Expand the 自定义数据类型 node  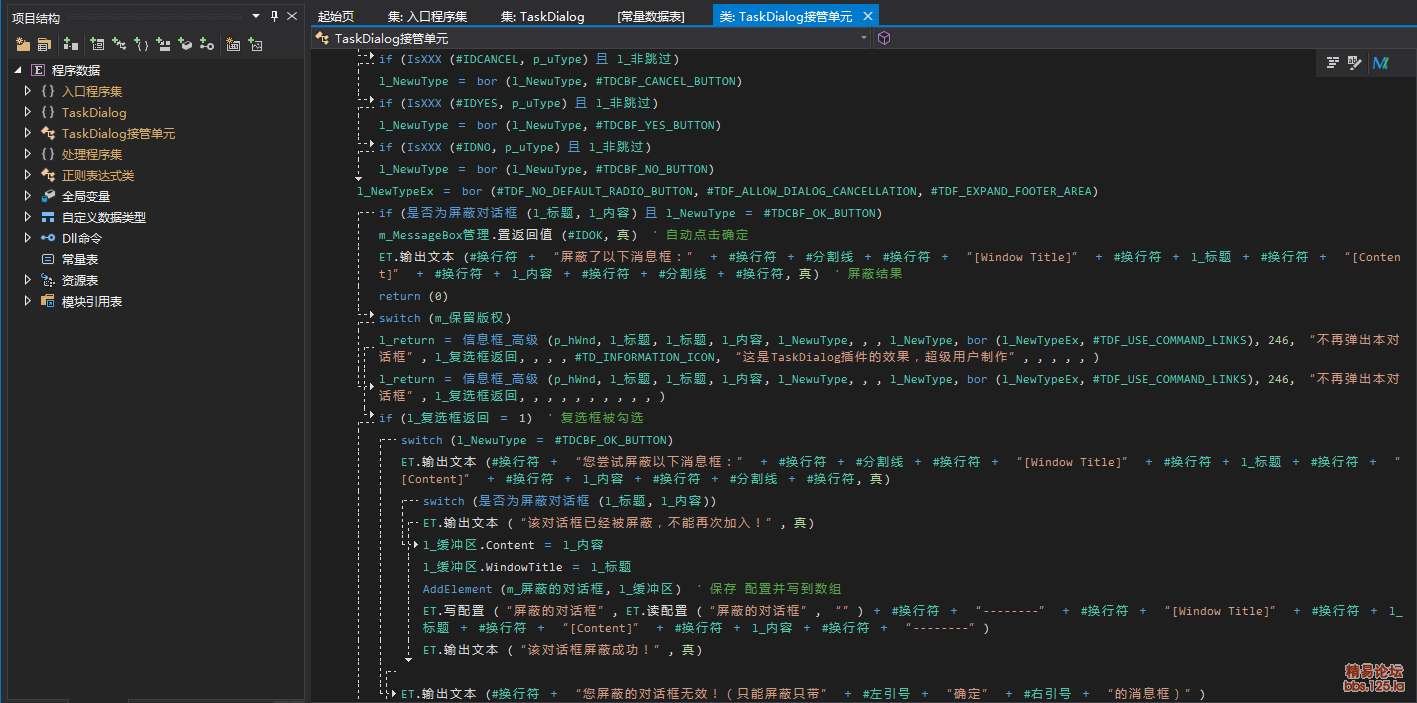(28, 217)
